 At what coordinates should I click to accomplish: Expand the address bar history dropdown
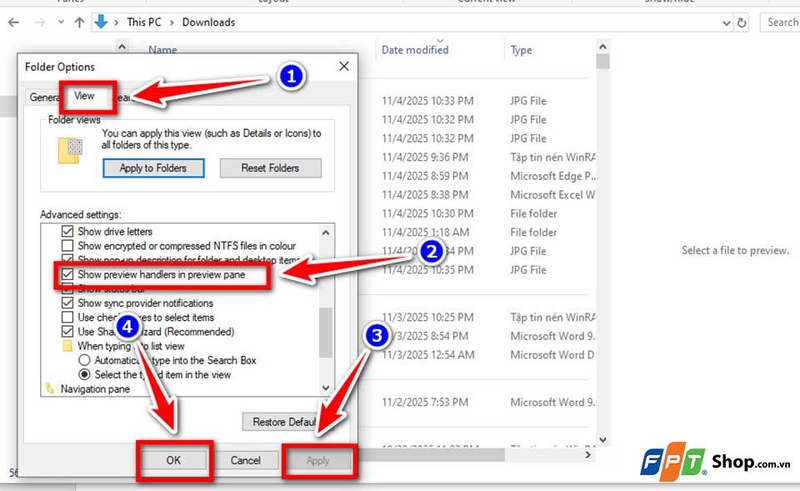727,23
